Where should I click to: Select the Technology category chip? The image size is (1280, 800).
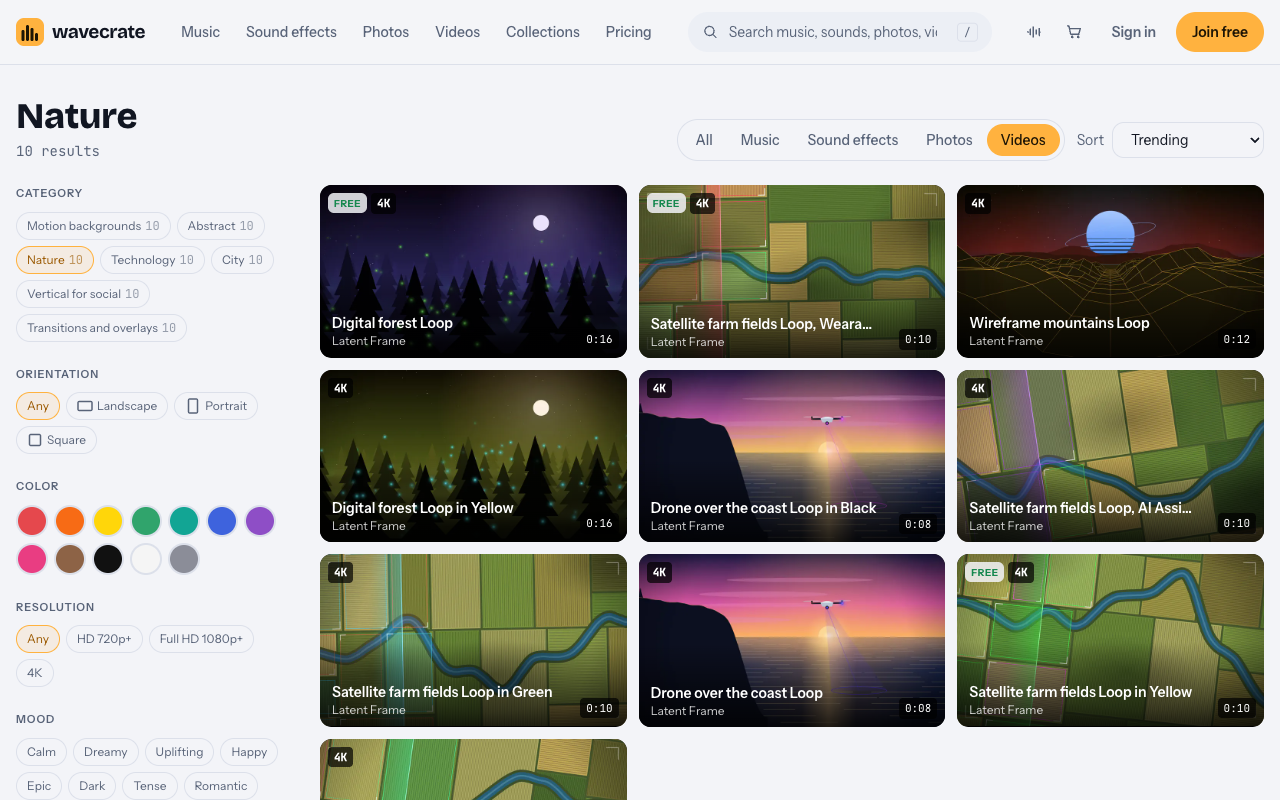click(152, 260)
